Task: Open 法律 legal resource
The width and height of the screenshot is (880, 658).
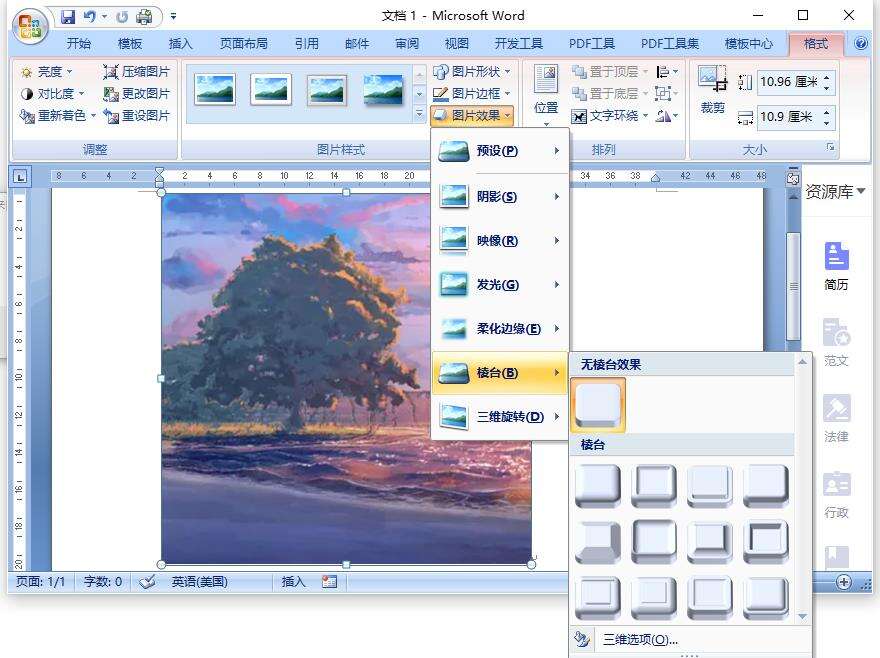Action: coord(836,418)
